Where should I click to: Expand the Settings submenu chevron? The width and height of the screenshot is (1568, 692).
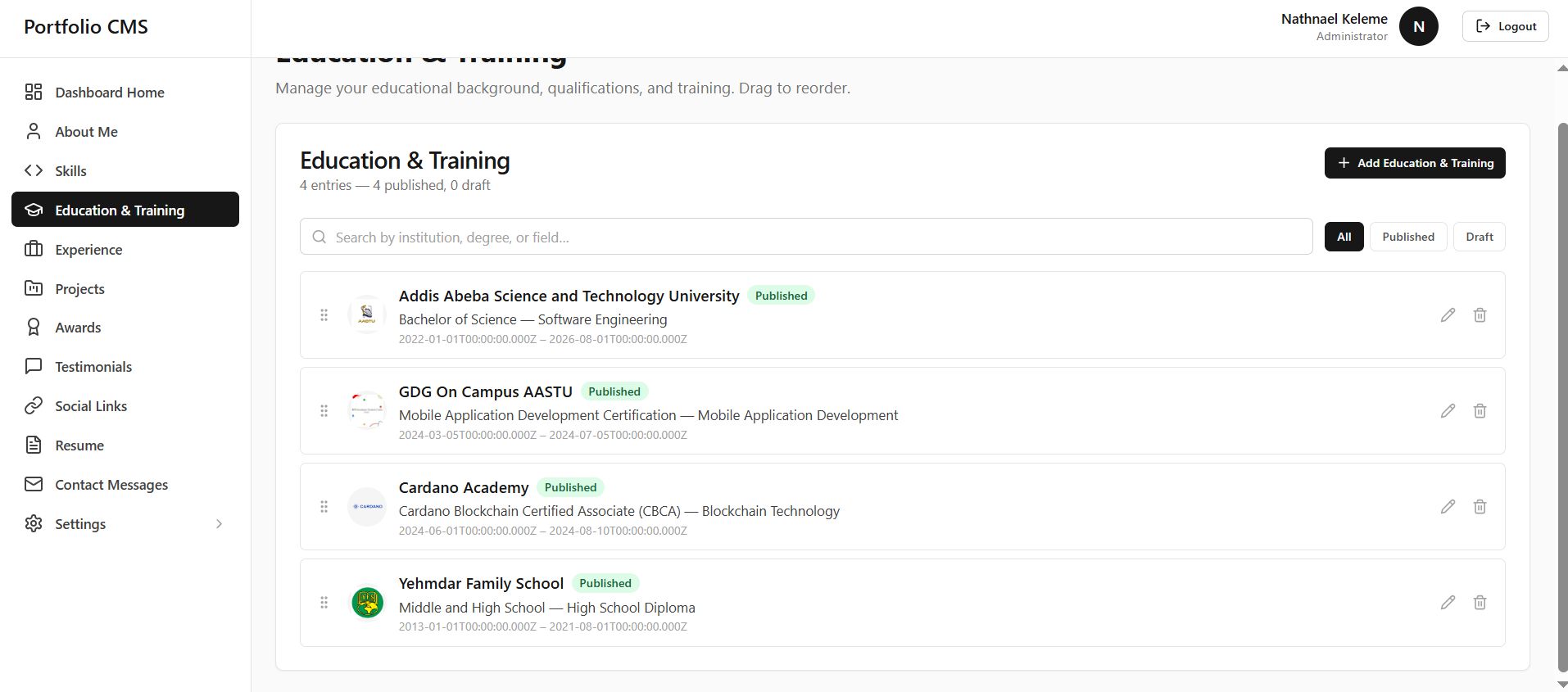click(x=219, y=523)
